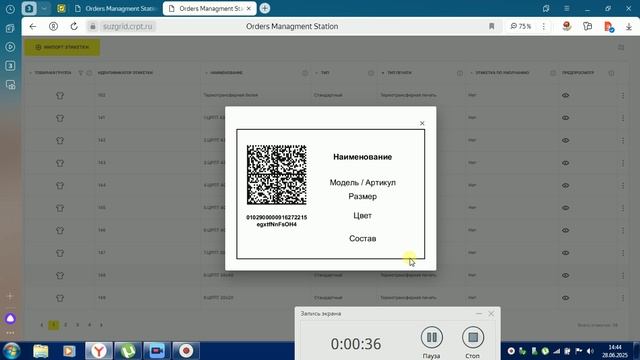This screenshot has width=640, height=360.
Task: Toggle preview eye for label 147
Action: 565,253
